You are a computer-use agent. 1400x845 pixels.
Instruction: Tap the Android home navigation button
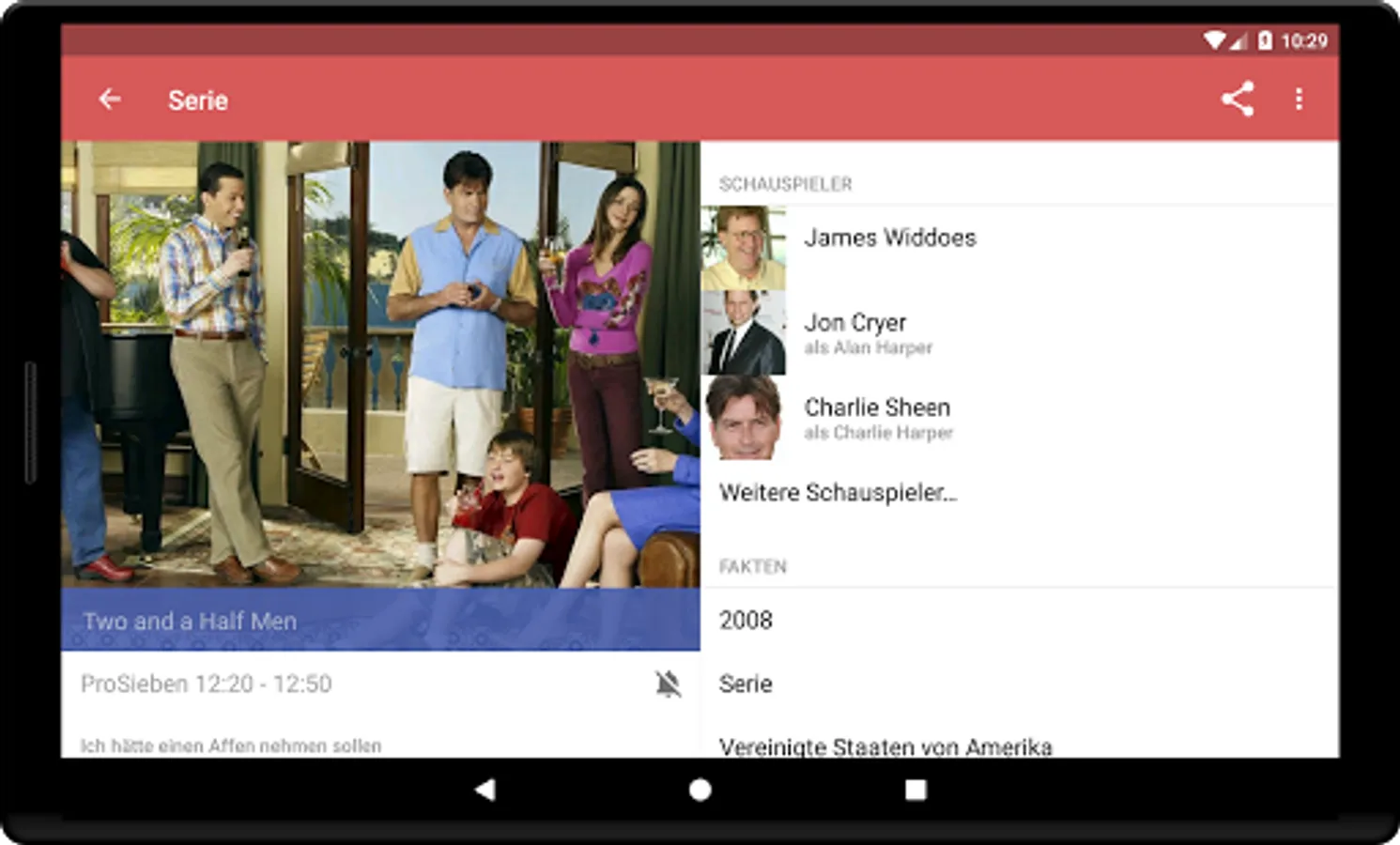coord(700,790)
